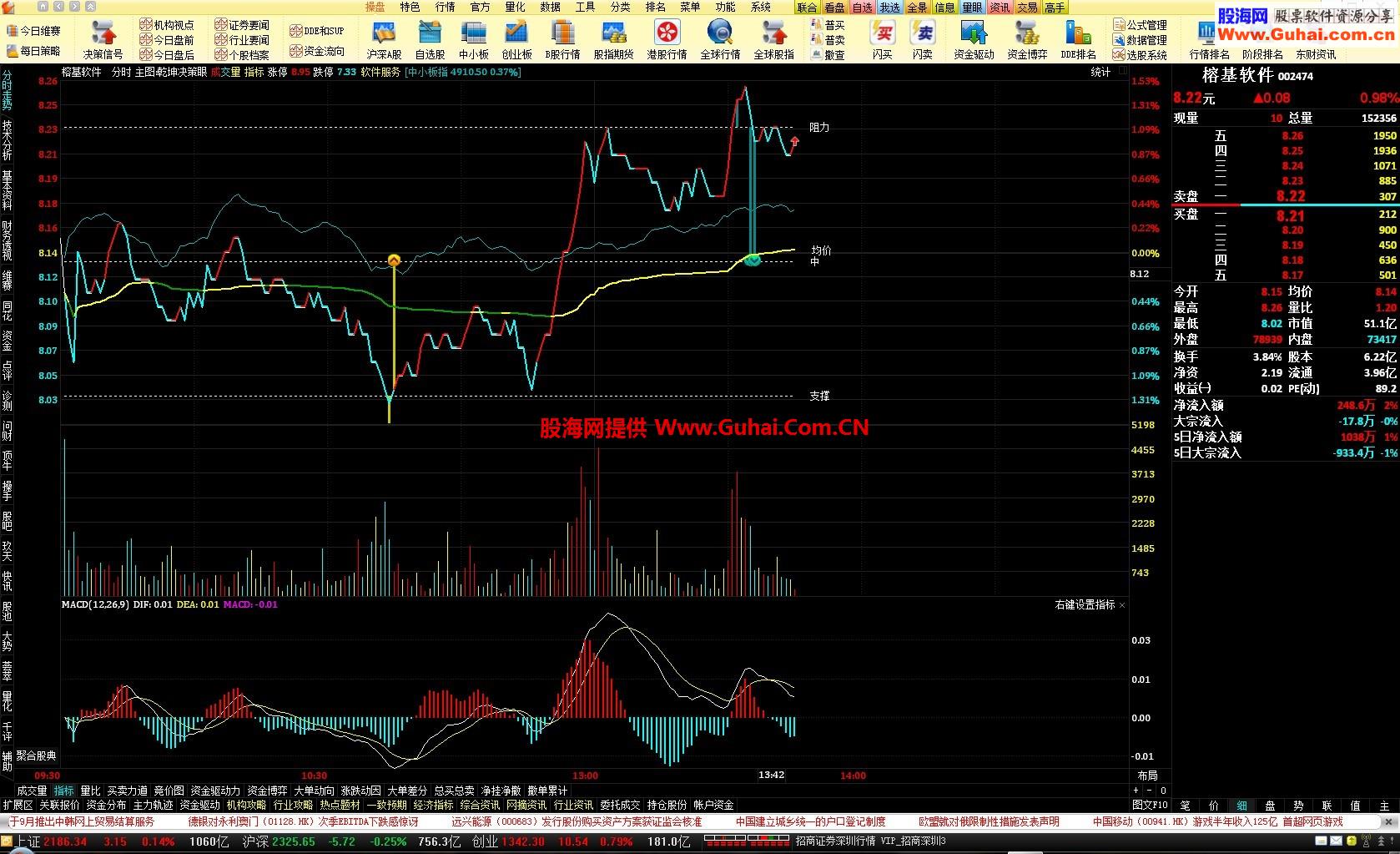The height and width of the screenshot is (854, 1400).
Task: Open B股行情 quotes icon
Action: point(562,38)
